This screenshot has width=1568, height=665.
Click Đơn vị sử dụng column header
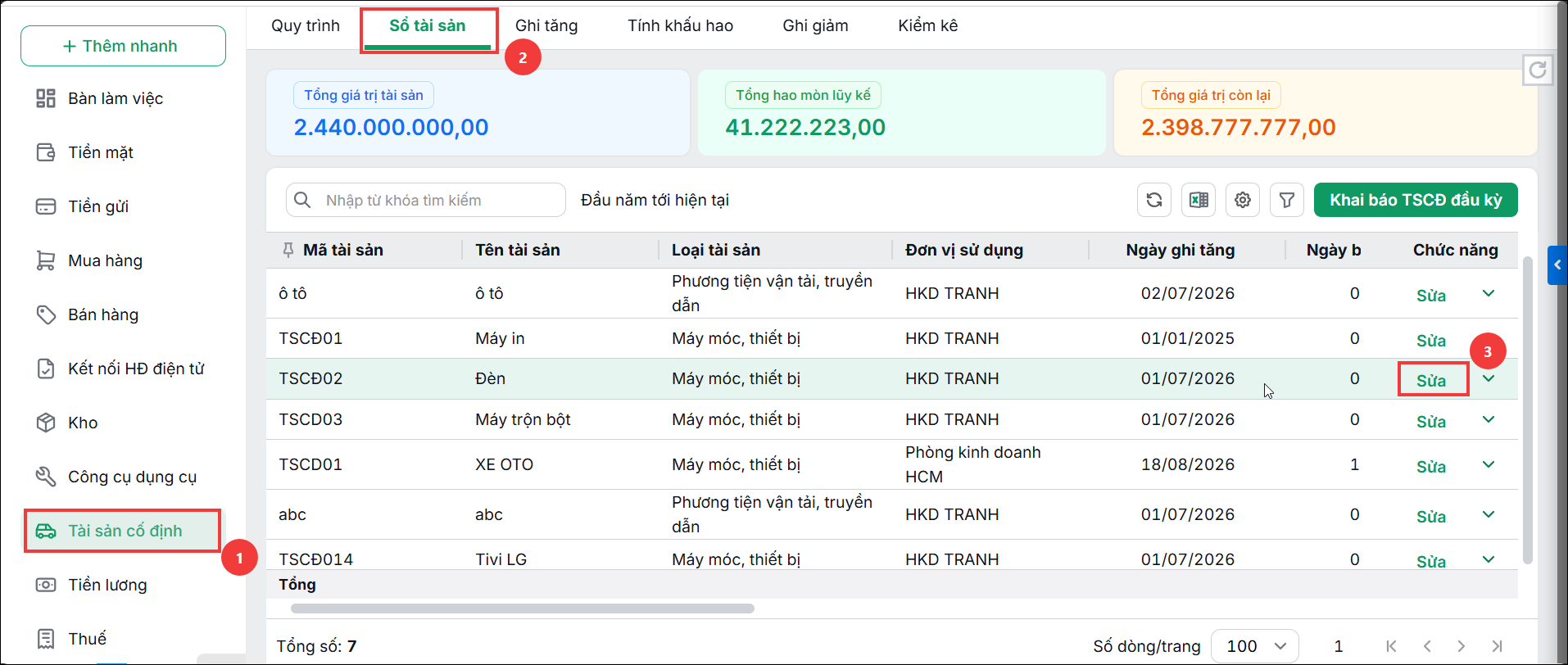click(x=964, y=250)
